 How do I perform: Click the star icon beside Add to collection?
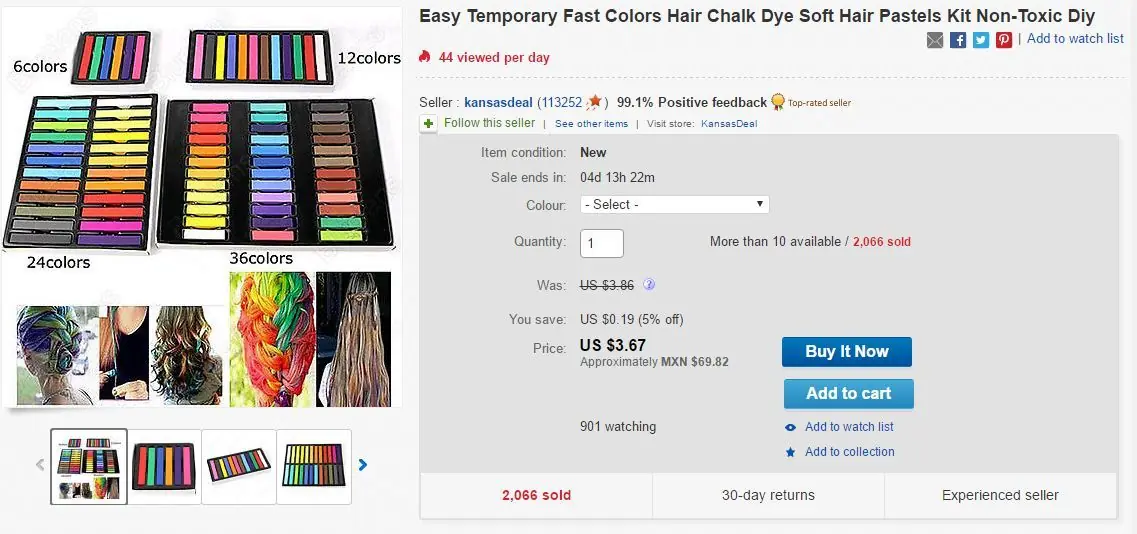coord(791,452)
